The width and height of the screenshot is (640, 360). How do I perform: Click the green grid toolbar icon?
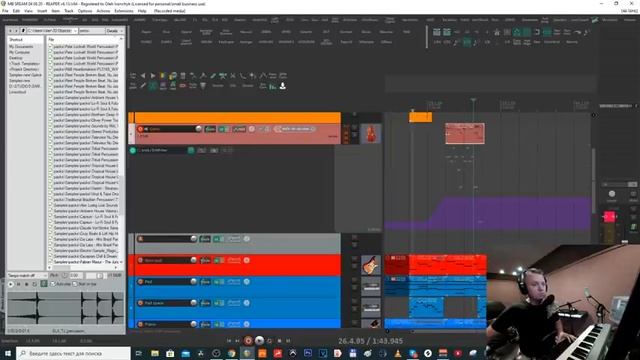[x=153, y=86]
